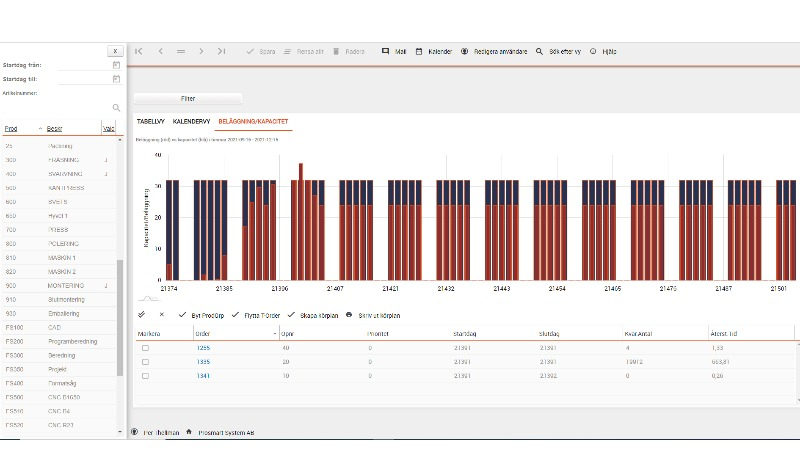Click production group list scrollbar thumb
This screenshot has height=460, width=800.
(x=120, y=318)
